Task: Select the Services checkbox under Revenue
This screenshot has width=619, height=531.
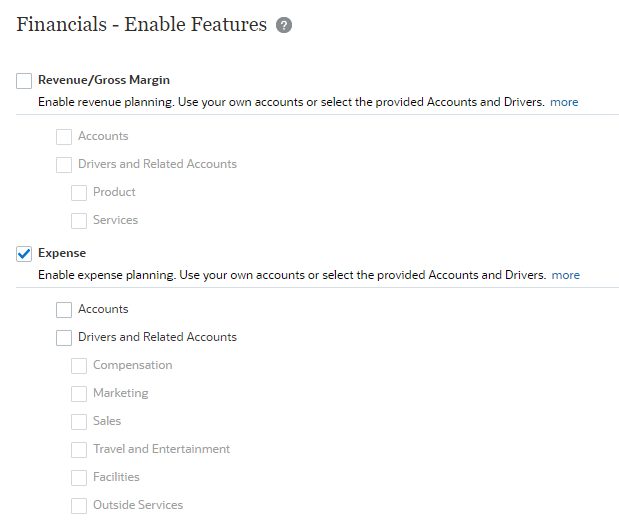Action: 79,221
